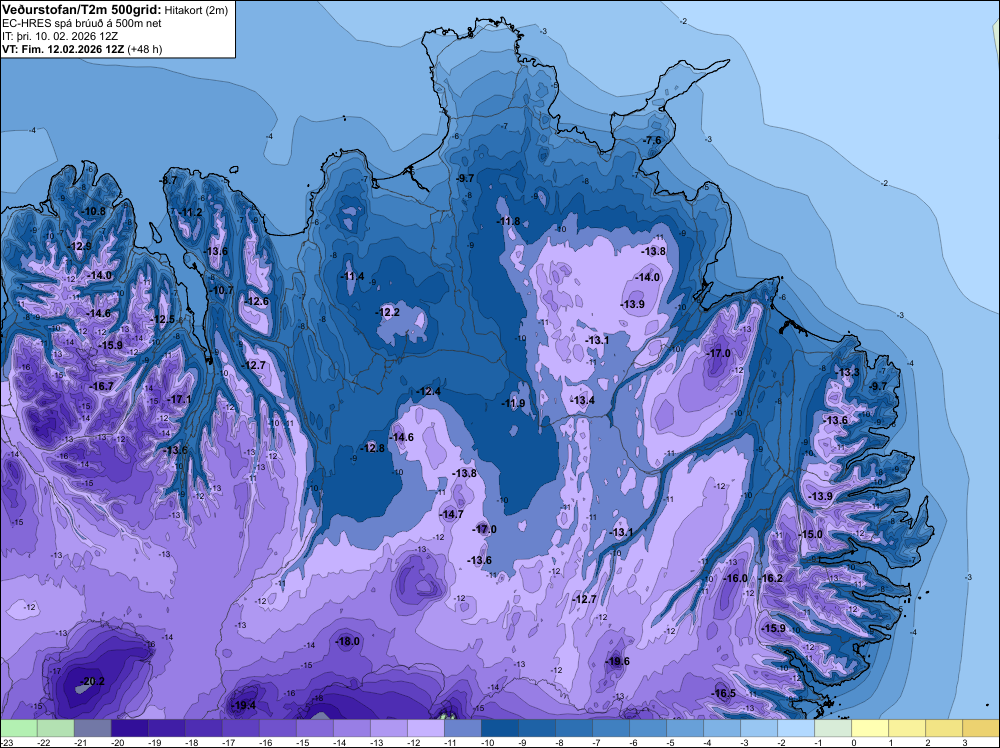Click the -12.2 temperature label
Screen dimensions: 1000x748
point(388,312)
